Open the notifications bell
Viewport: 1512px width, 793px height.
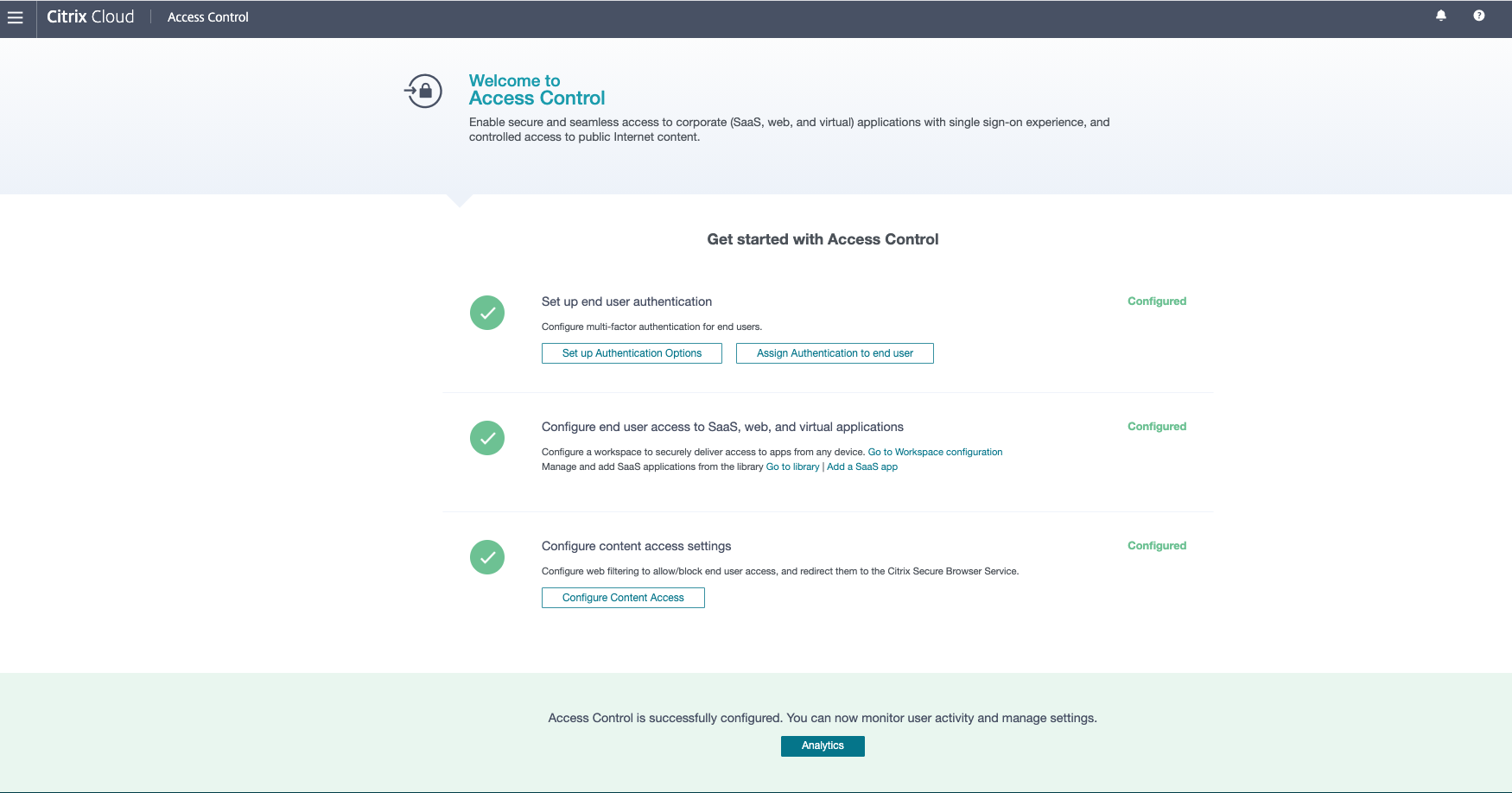pyautogui.click(x=1441, y=16)
